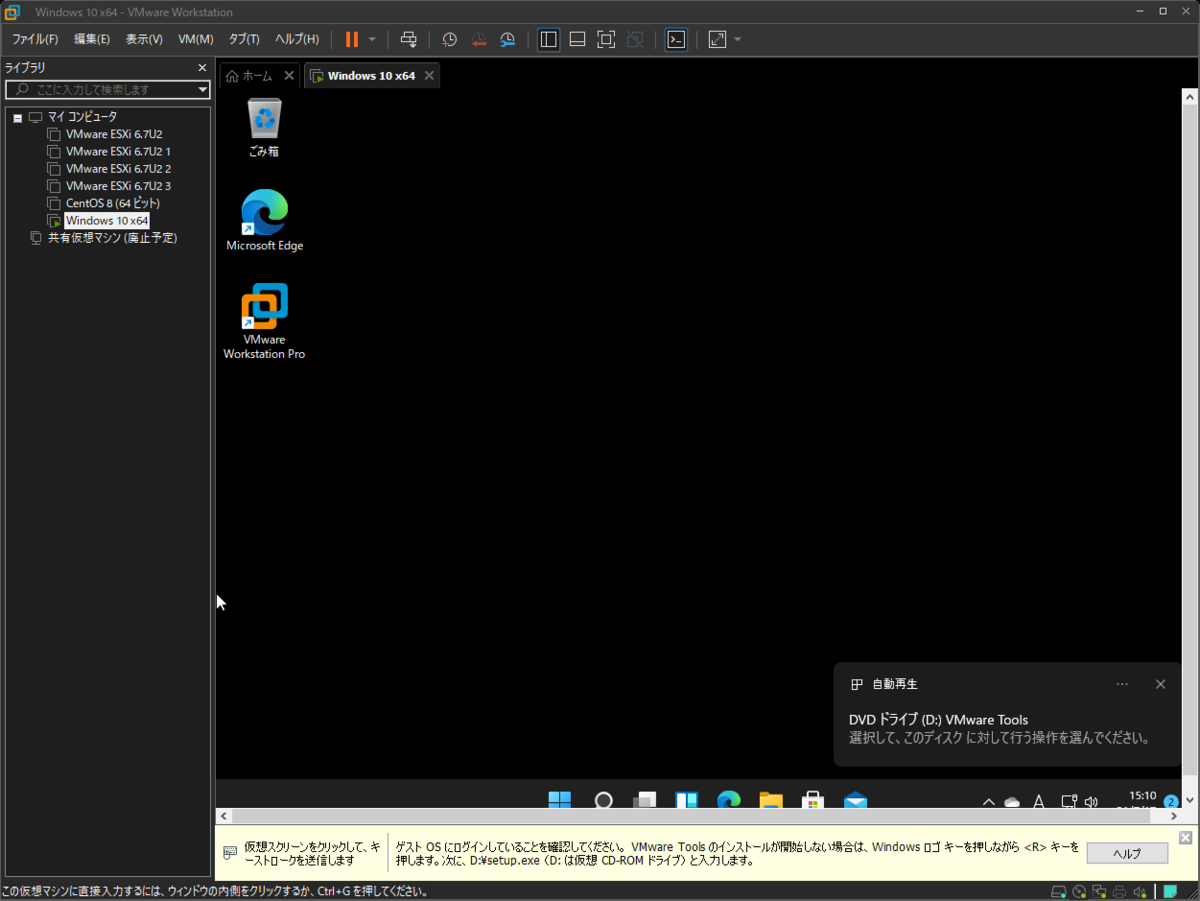
Task: Open the stretch display options dropdown arrow
Action: [738, 39]
